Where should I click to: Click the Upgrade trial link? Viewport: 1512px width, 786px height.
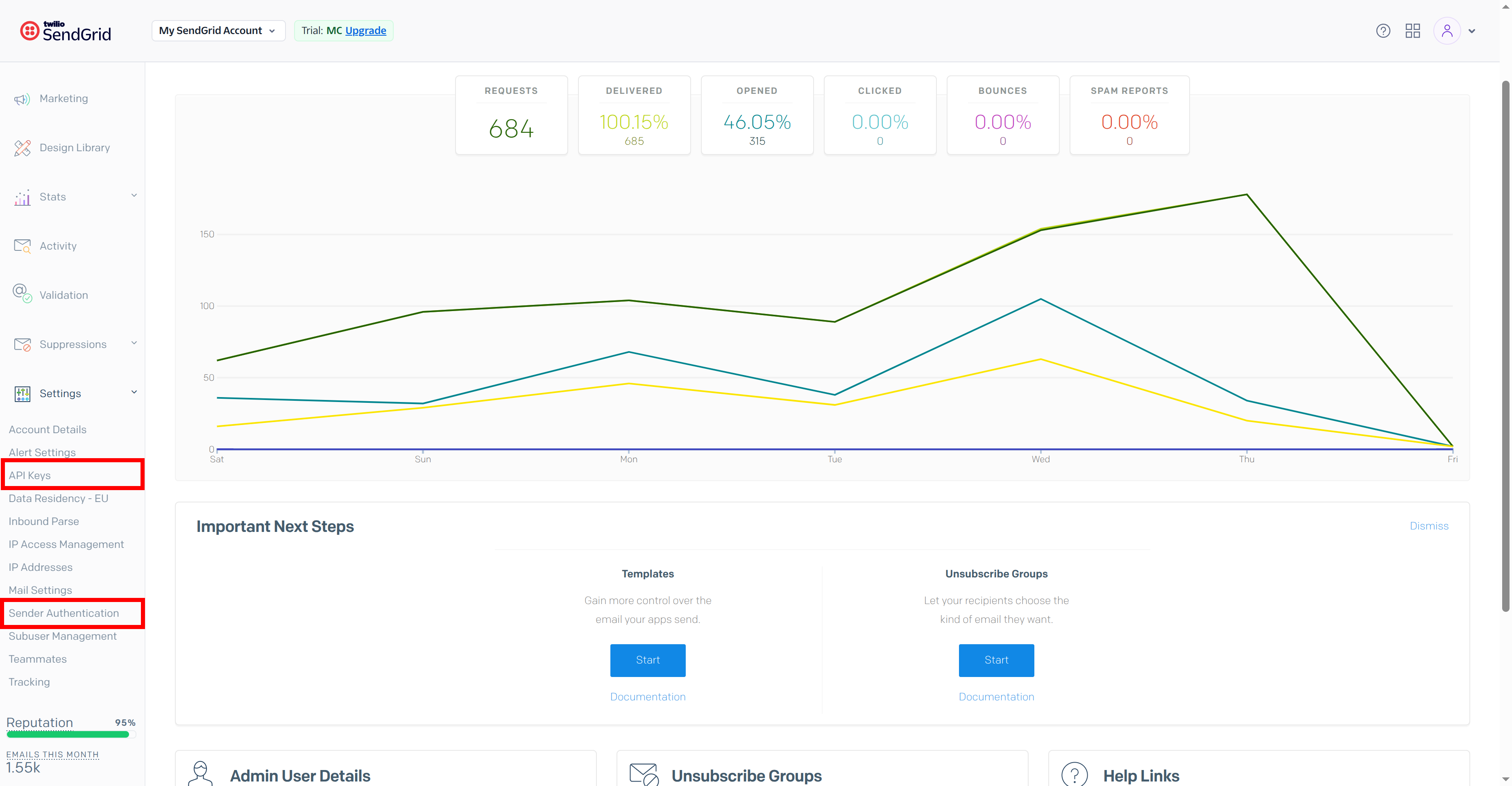pyautogui.click(x=365, y=30)
